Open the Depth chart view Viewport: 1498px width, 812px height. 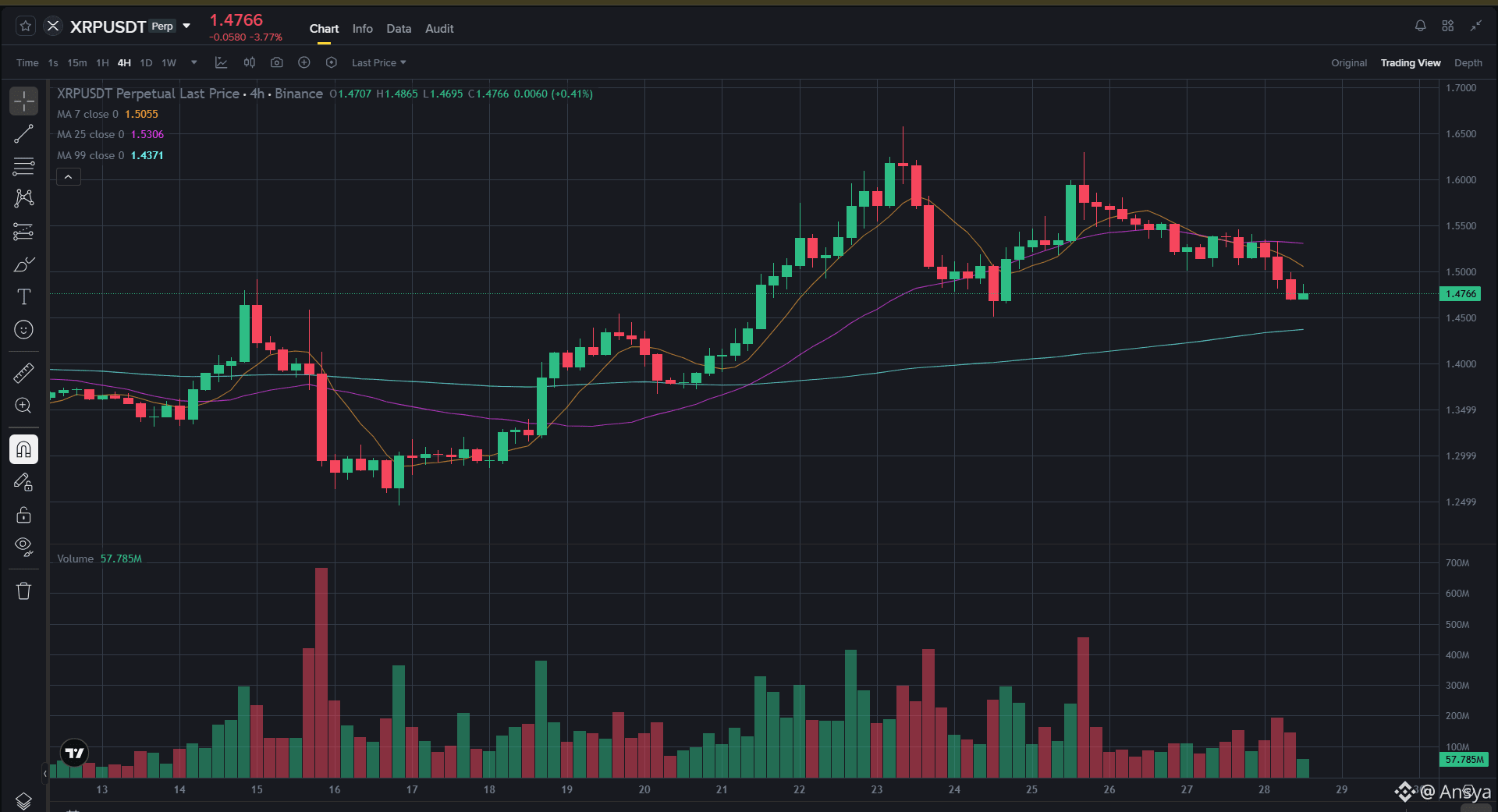point(1468,63)
